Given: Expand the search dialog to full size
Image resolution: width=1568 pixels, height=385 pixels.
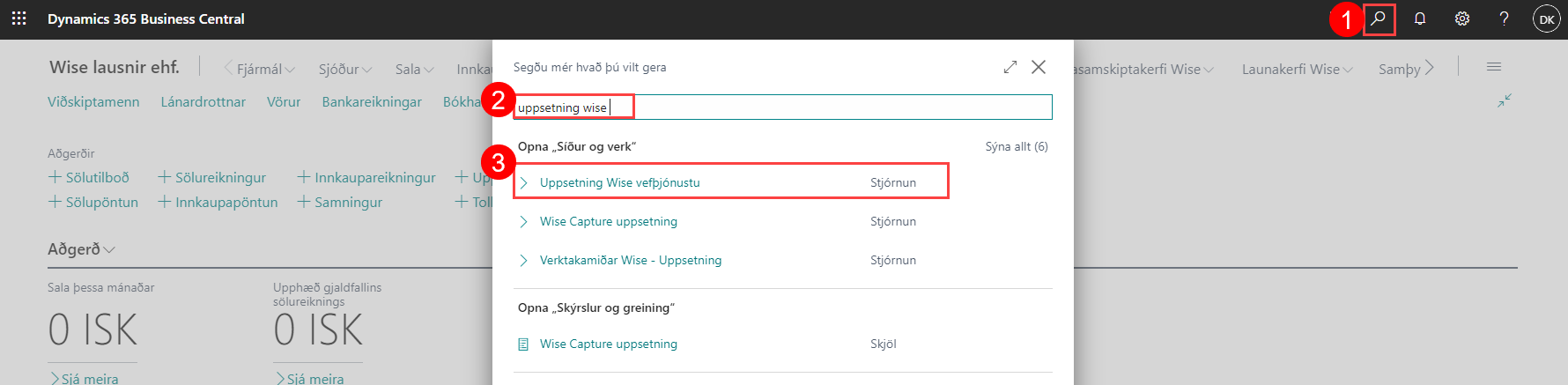Looking at the screenshot, I should point(1010,67).
